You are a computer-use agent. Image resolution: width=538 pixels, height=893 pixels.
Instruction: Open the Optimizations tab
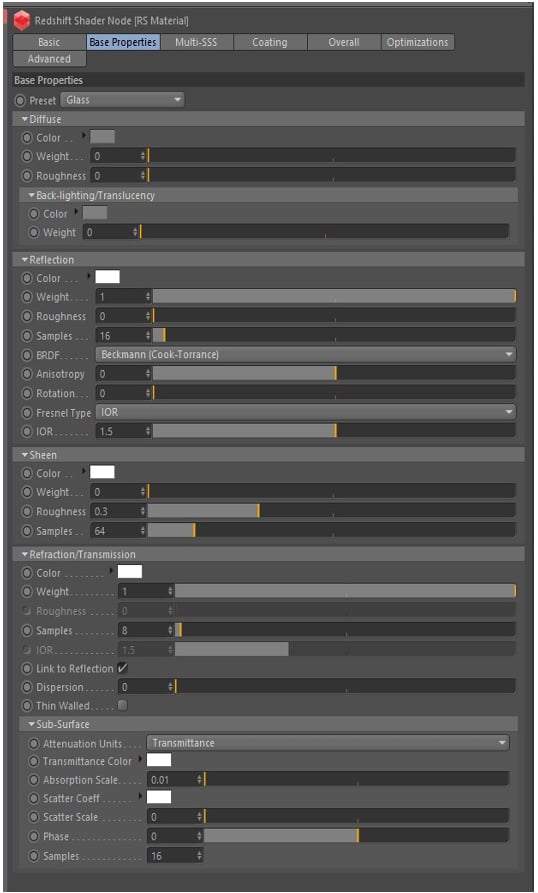417,42
